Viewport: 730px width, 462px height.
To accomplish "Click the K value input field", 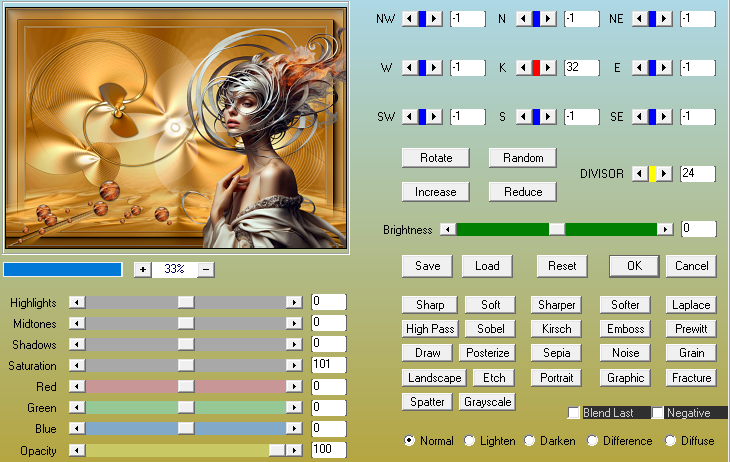I will pos(581,68).
